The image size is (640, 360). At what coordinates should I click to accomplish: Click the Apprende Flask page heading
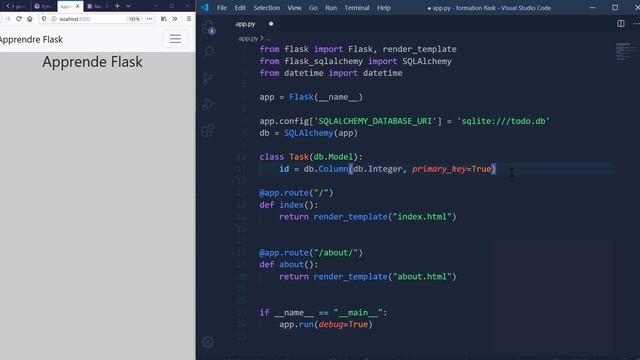coord(92,62)
